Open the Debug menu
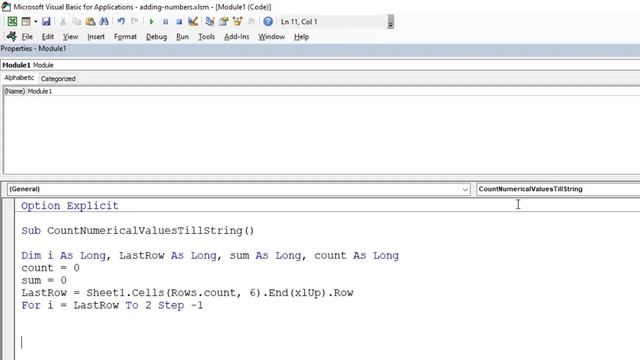The height and width of the screenshot is (360, 640). pos(156,37)
